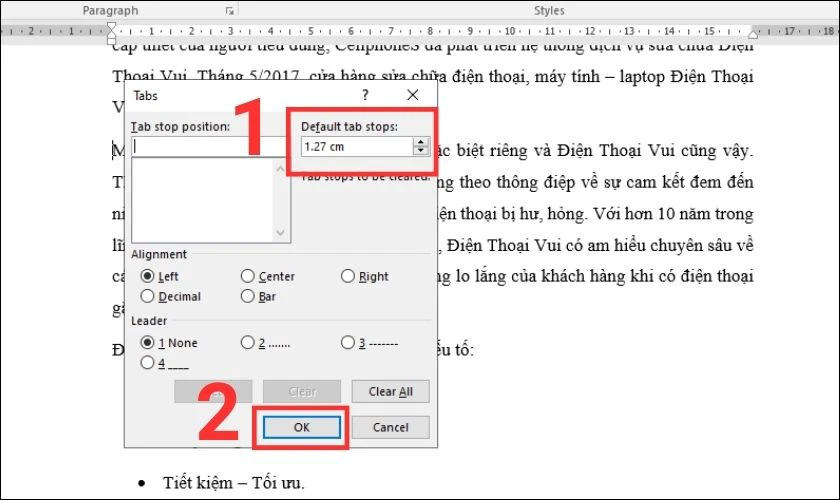Image resolution: width=840 pixels, height=500 pixels.
Task: Select Decimal alignment radio button
Action: 147,296
